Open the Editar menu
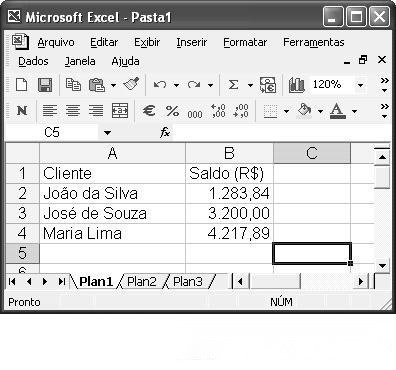This screenshot has width=396, height=370. point(104,42)
